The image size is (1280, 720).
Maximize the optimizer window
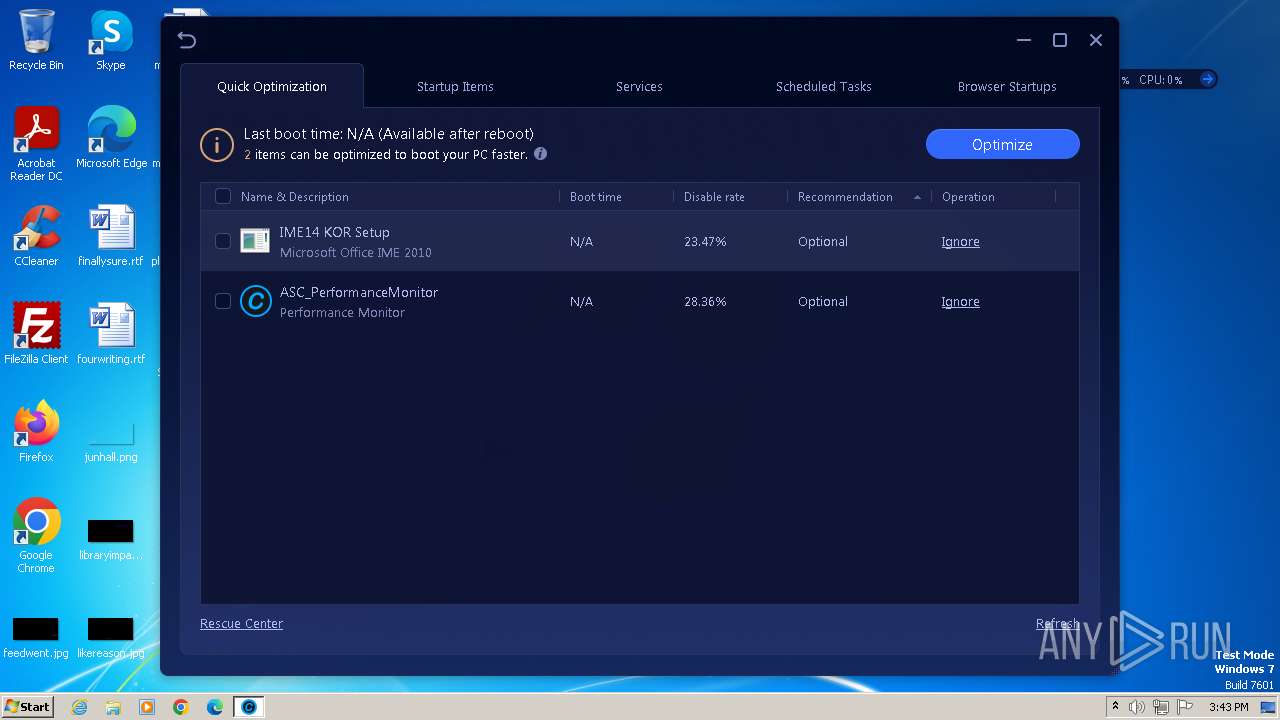[x=1060, y=40]
